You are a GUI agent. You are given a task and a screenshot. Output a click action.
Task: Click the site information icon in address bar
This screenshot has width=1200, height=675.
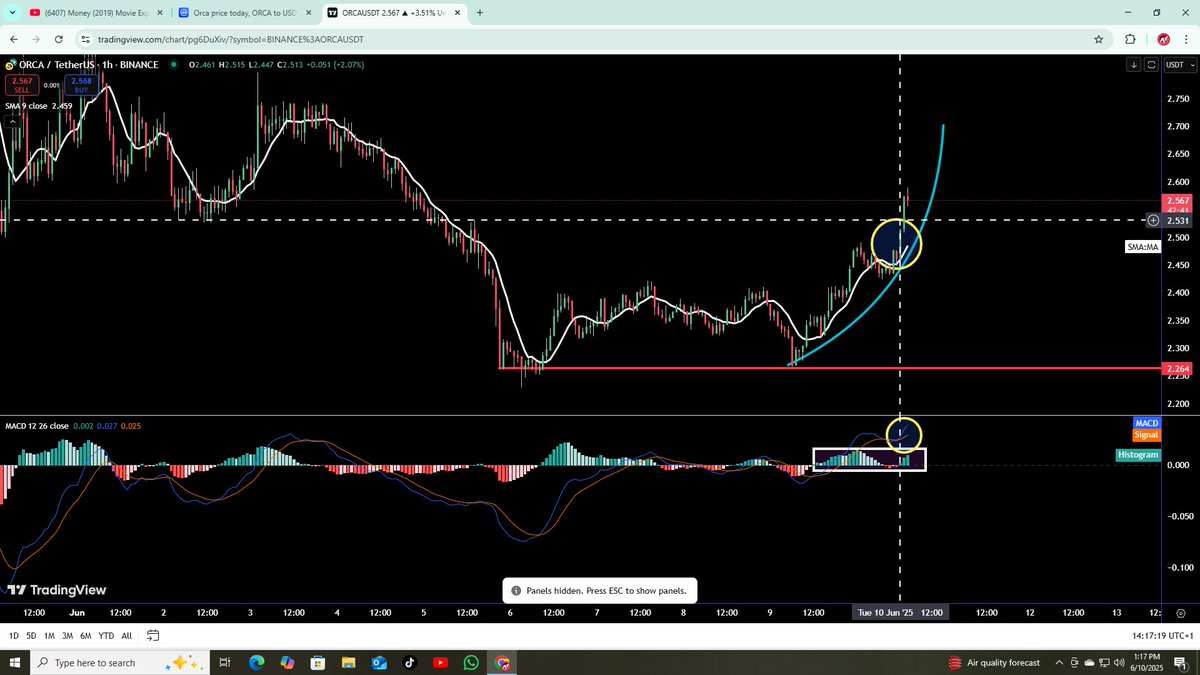point(85,39)
